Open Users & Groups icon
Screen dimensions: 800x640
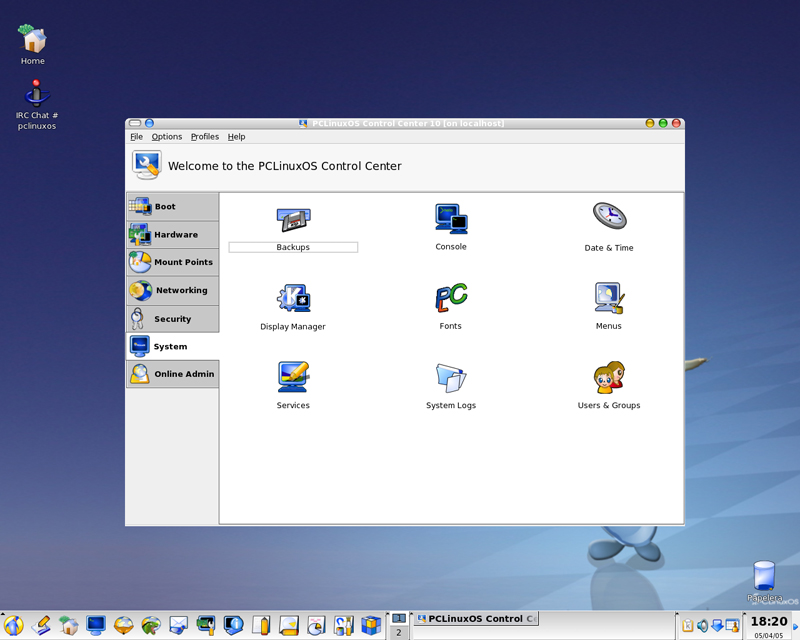point(609,378)
